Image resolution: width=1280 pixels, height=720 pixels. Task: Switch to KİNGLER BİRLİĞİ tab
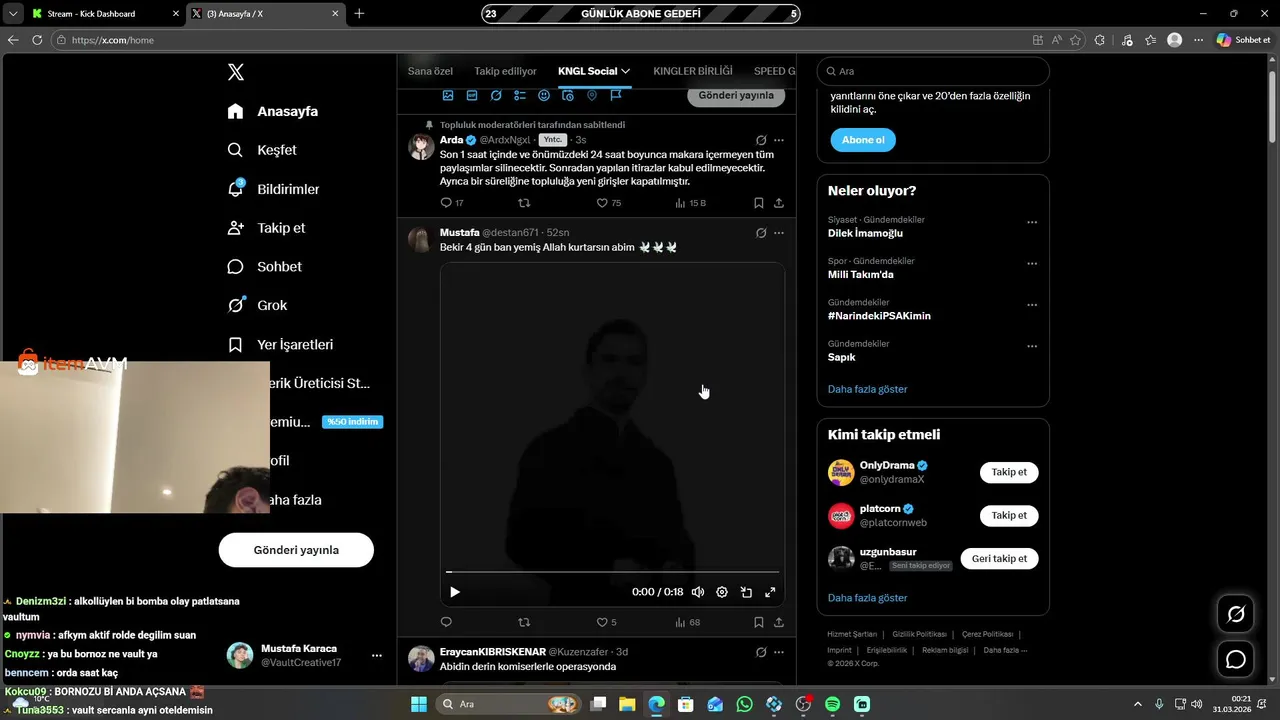point(693,71)
